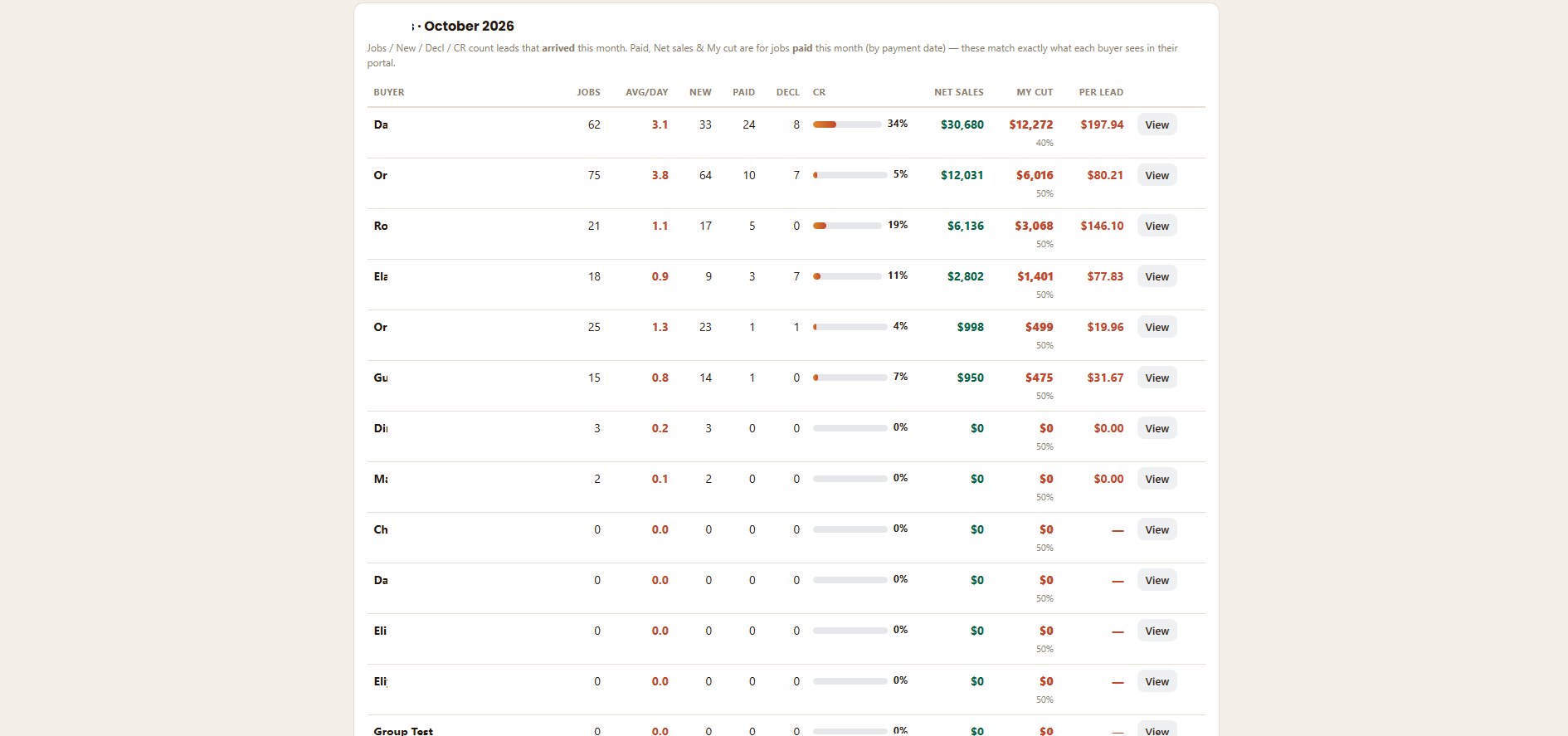Open View for the Di buyer row
1568x736 pixels.
point(1157,428)
